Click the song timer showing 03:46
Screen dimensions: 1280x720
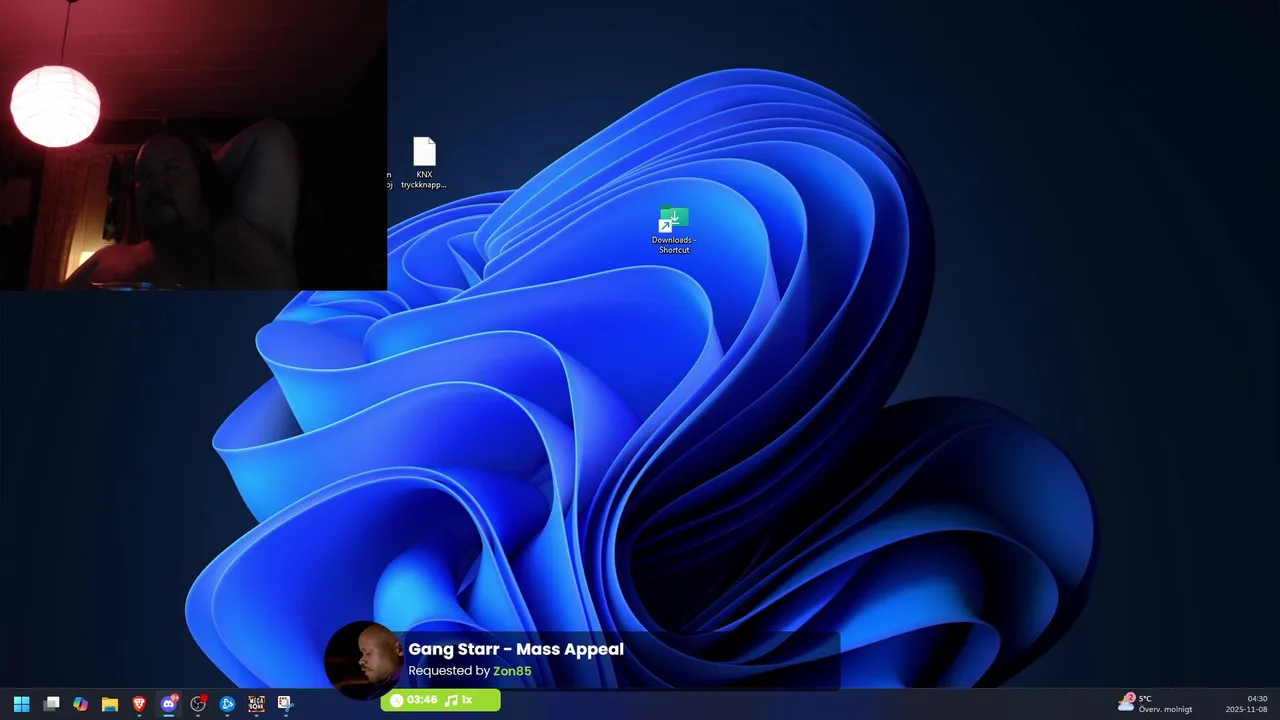(x=414, y=700)
